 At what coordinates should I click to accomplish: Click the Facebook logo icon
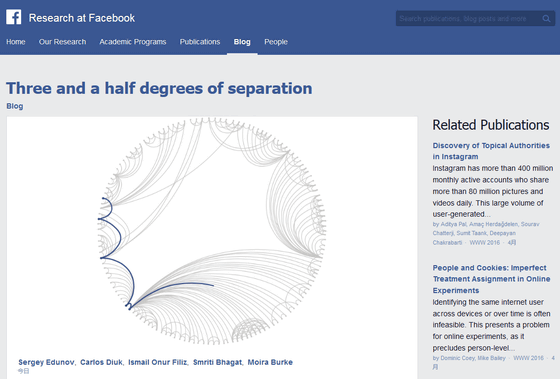14,17
